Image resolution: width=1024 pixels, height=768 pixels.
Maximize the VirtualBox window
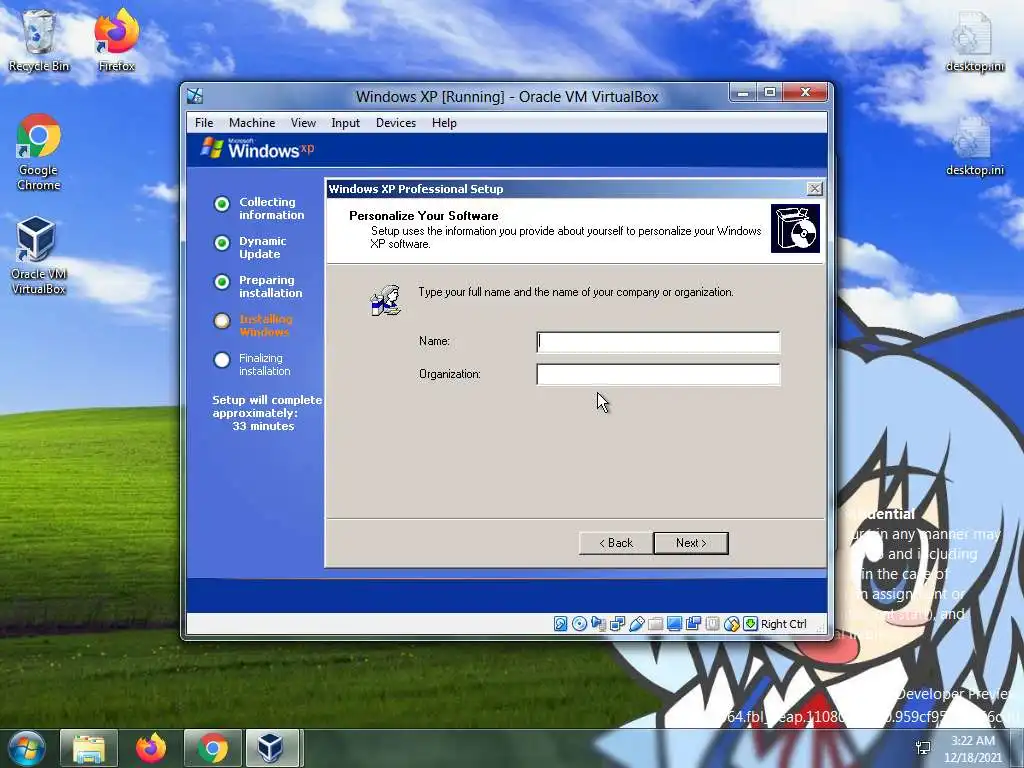[770, 92]
